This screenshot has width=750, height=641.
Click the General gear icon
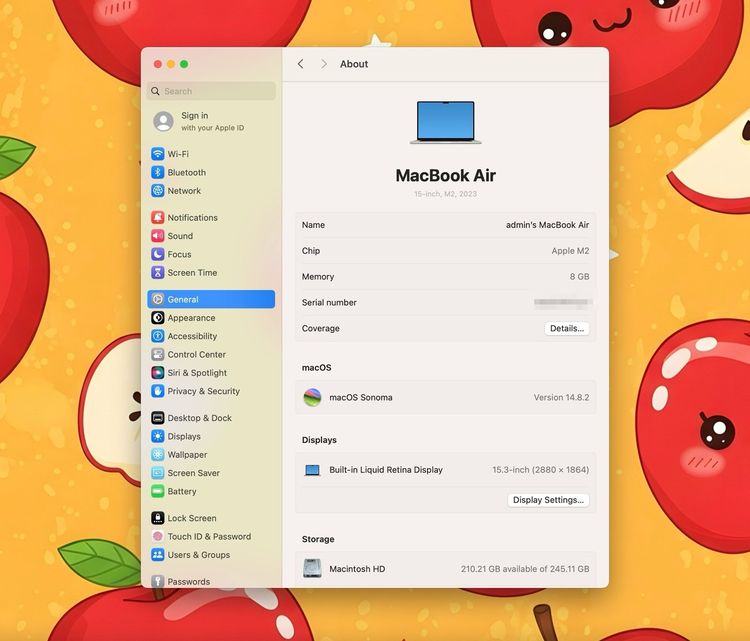coord(157,299)
